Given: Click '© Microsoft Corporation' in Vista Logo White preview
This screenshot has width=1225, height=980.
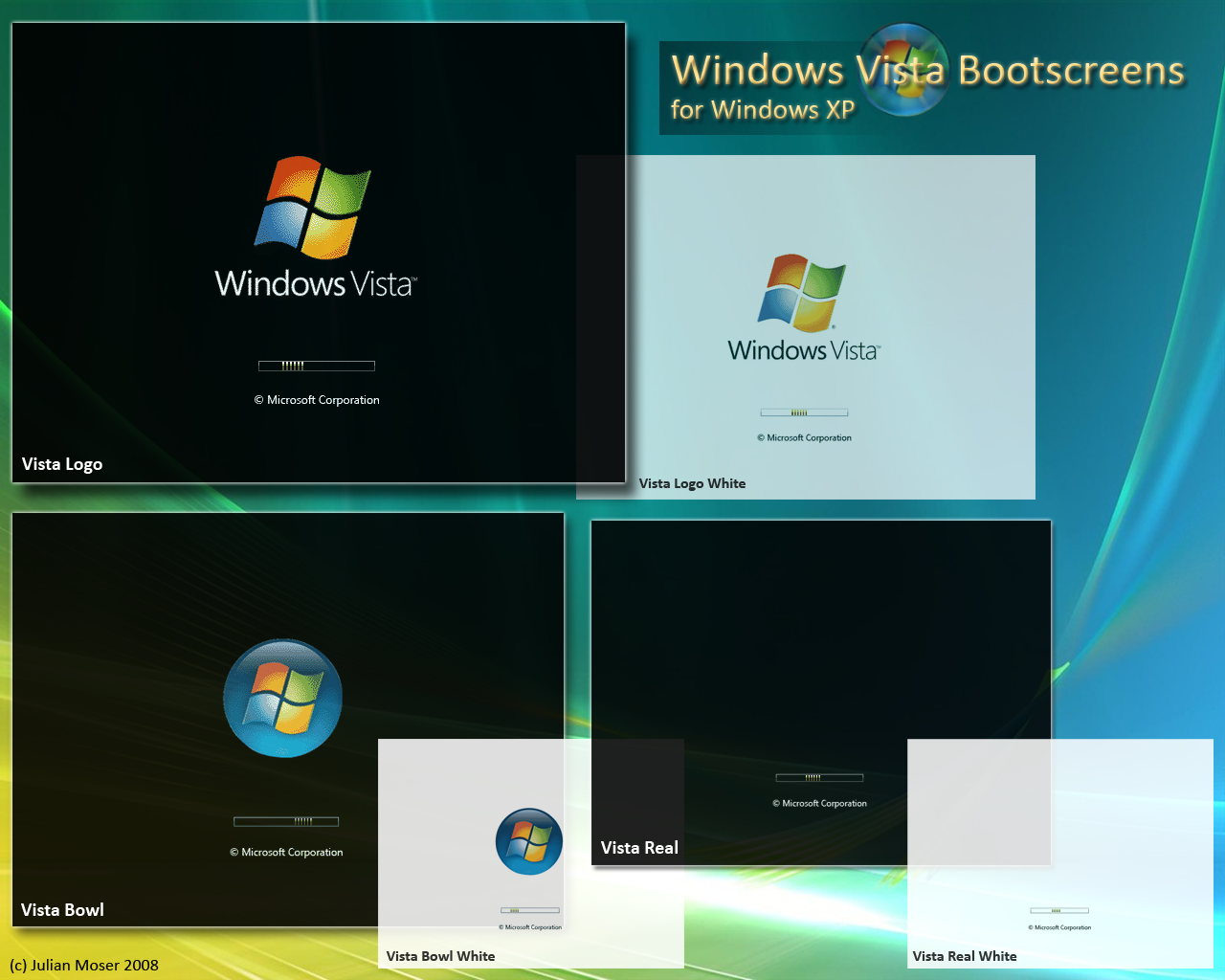Looking at the screenshot, I should coord(804,437).
